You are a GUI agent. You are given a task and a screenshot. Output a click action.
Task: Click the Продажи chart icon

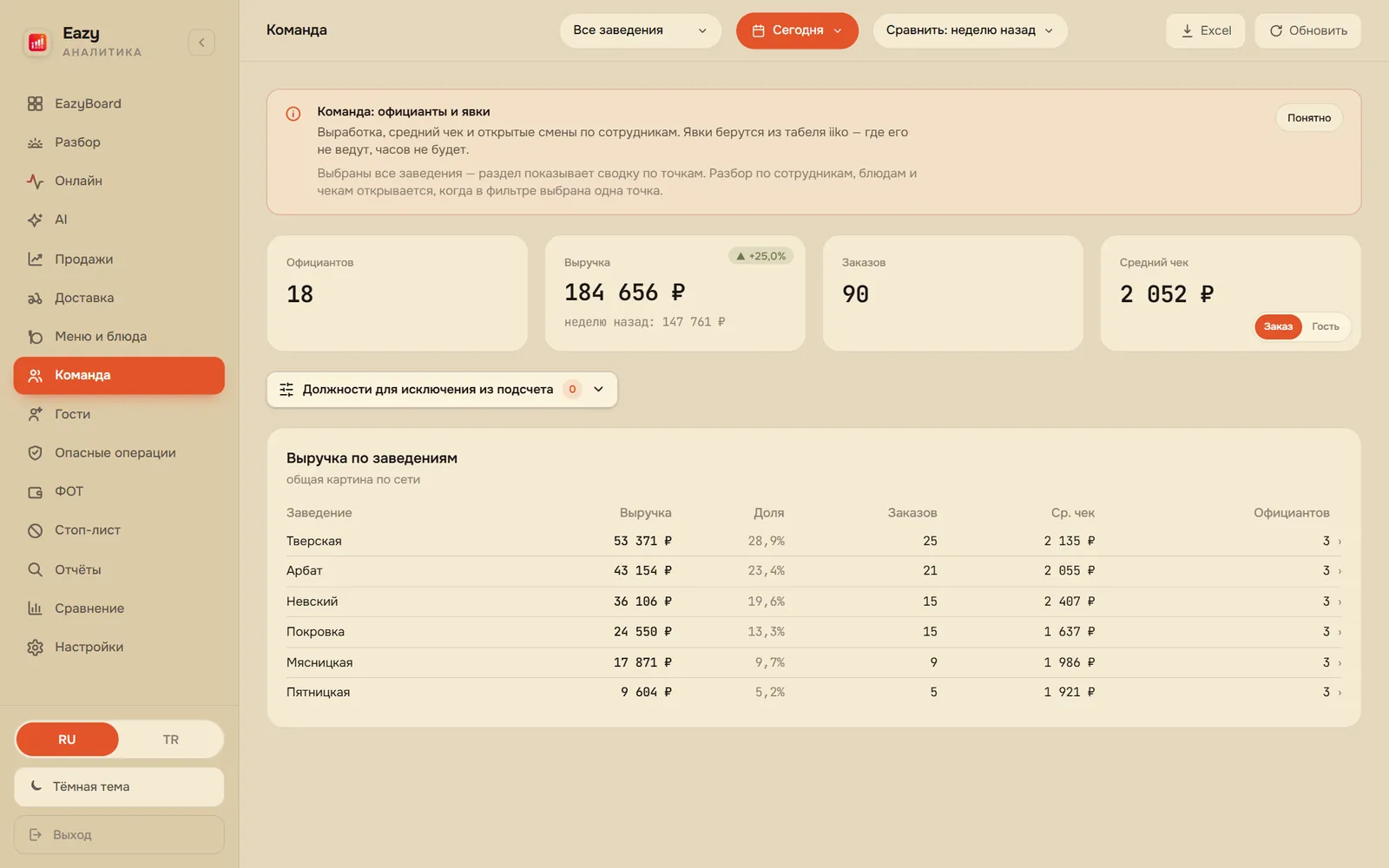pyautogui.click(x=35, y=259)
